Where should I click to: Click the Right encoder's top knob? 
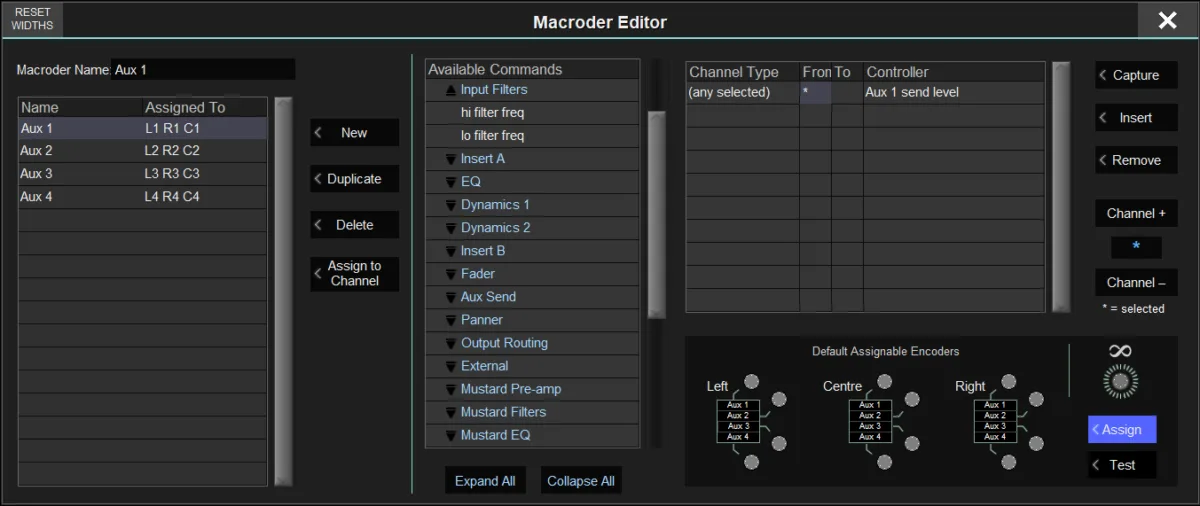point(1009,381)
